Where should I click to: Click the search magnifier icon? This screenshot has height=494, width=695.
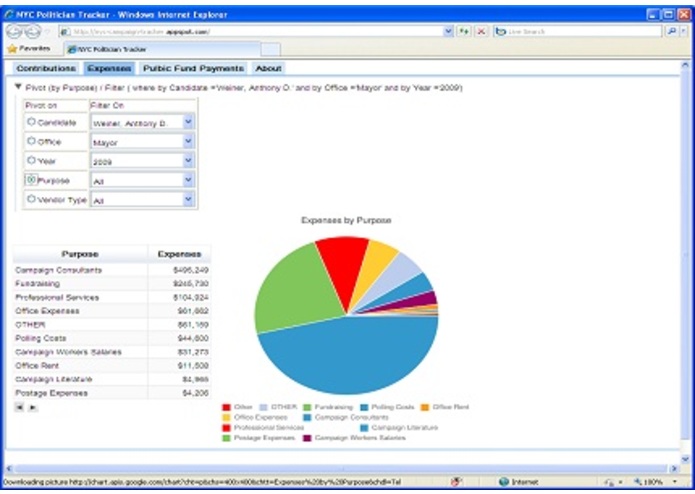pos(672,31)
